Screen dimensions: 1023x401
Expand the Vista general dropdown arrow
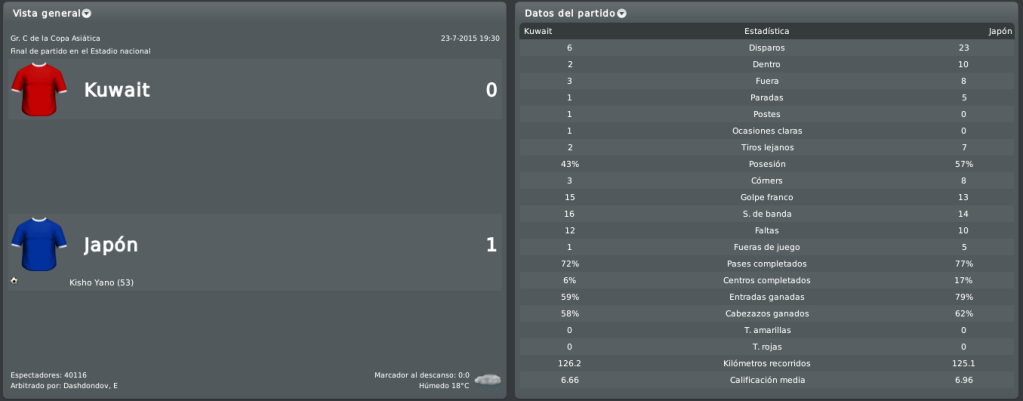coord(87,14)
